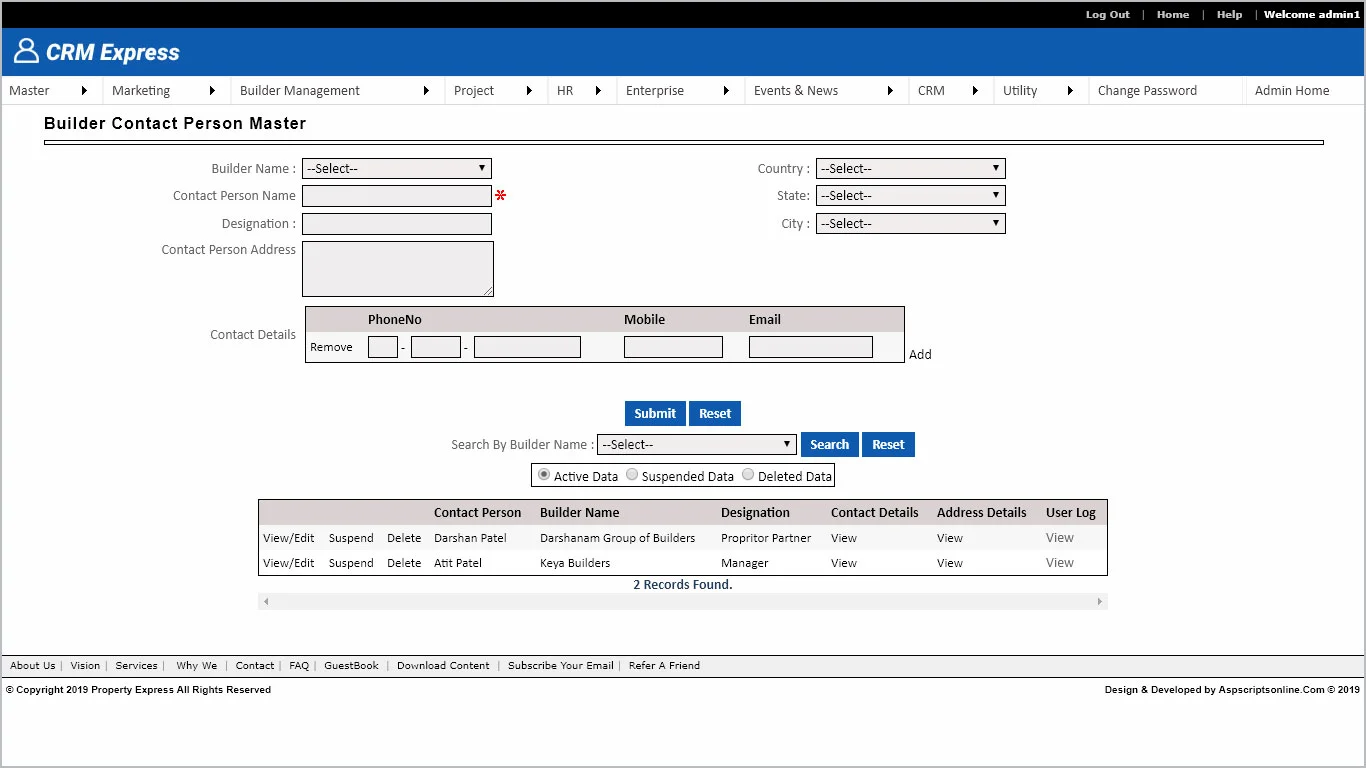Image resolution: width=1366 pixels, height=768 pixels.
Task: Open GuestBook footer link
Action: click(351, 665)
